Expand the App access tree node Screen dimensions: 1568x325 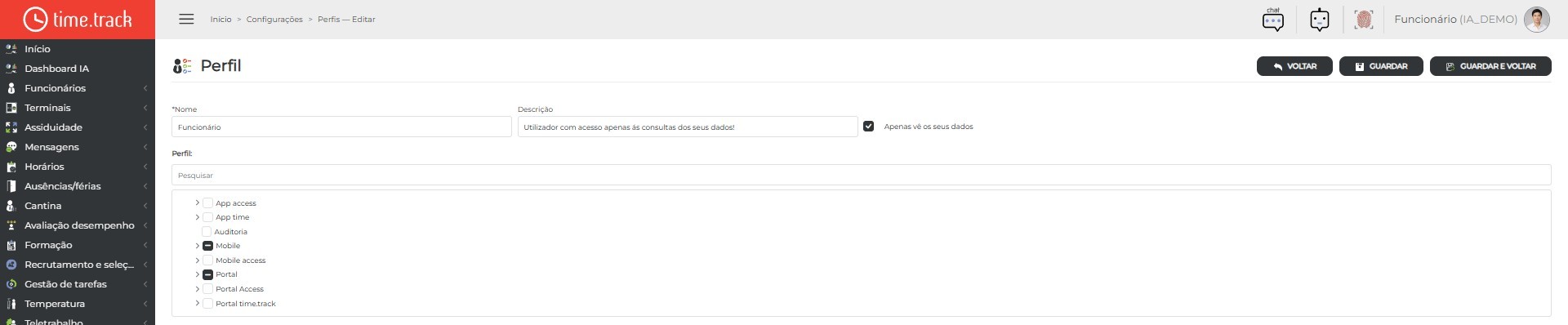tap(197, 203)
